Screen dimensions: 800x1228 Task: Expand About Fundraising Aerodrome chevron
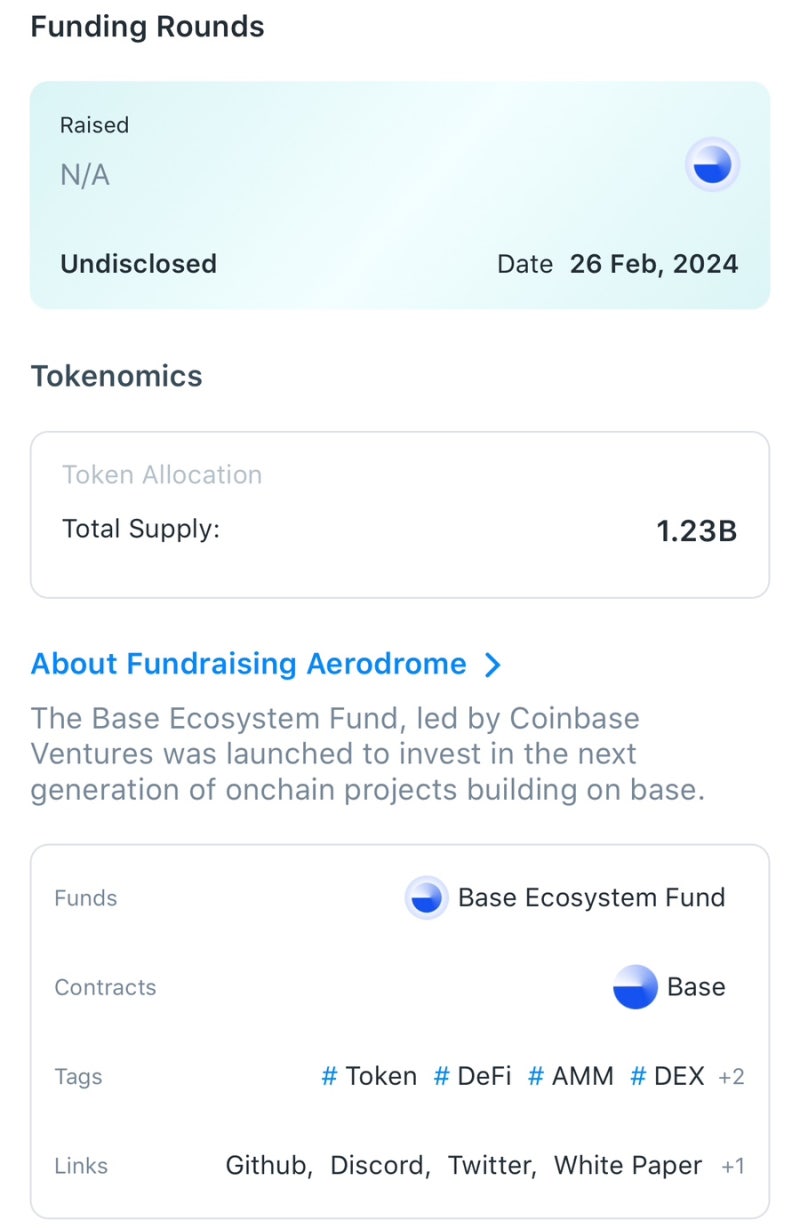coord(492,665)
